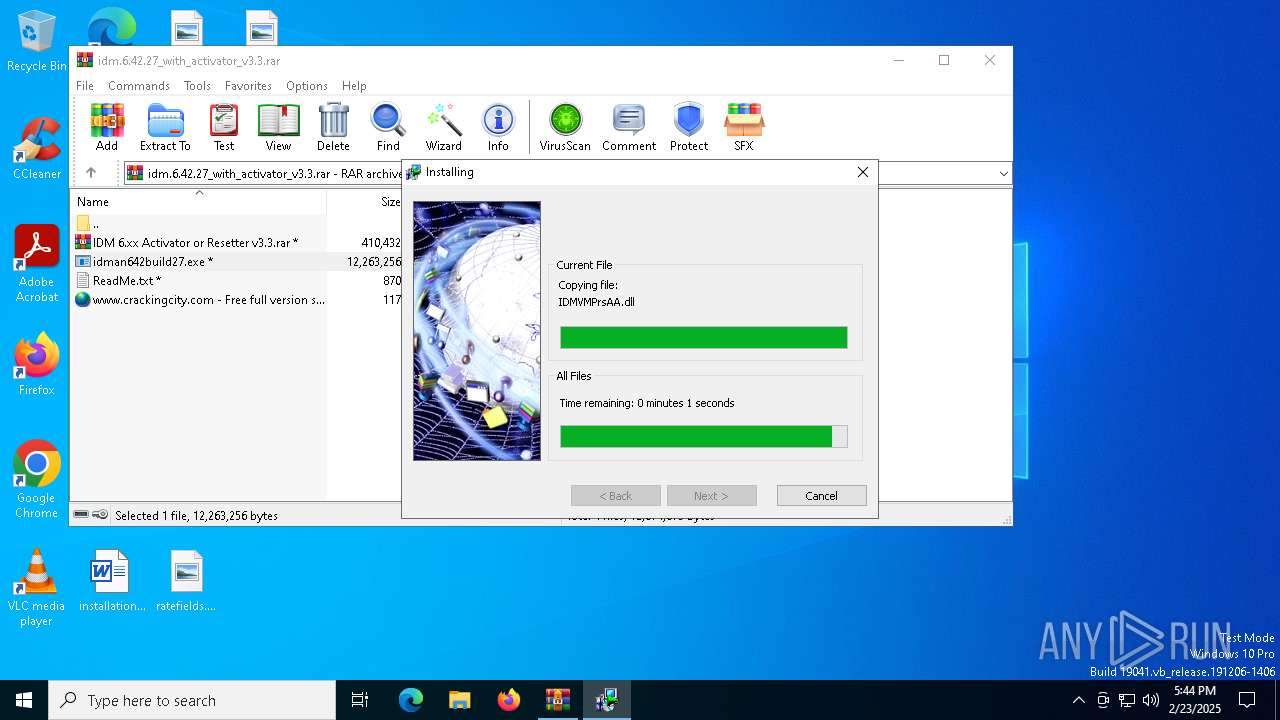Click the Current File progress bar
Viewport: 1280px width, 720px height.
click(x=703, y=337)
